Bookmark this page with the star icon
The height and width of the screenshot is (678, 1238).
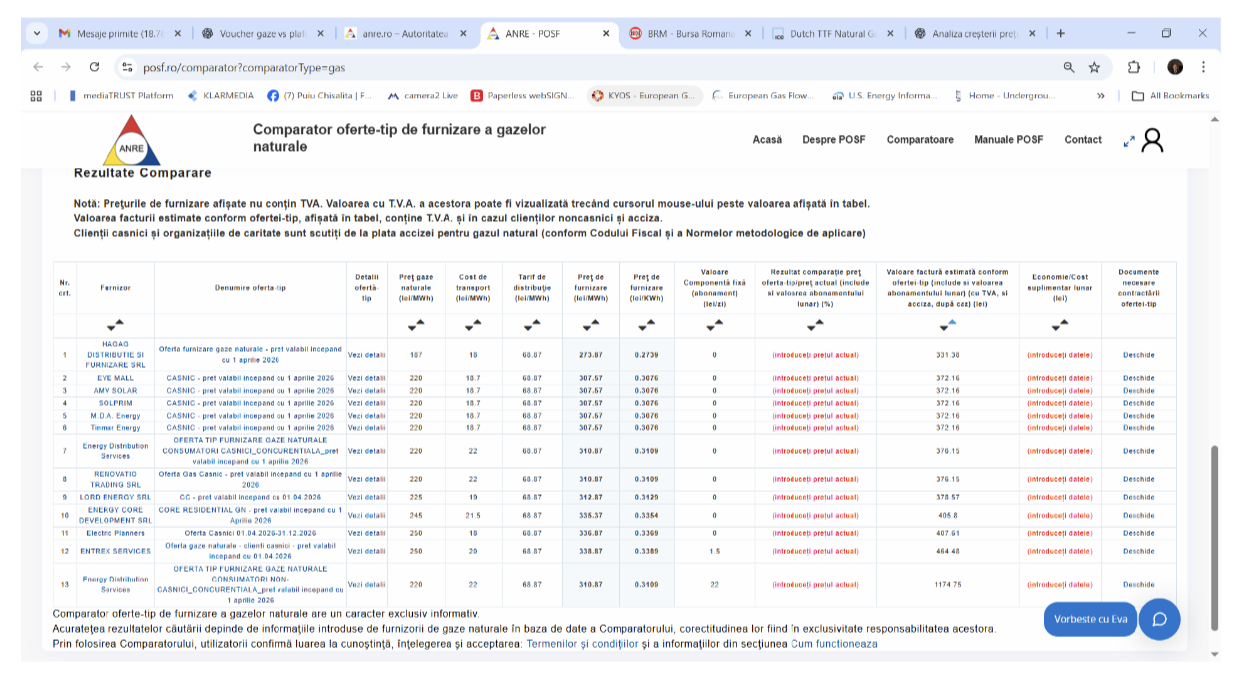click(x=1095, y=67)
